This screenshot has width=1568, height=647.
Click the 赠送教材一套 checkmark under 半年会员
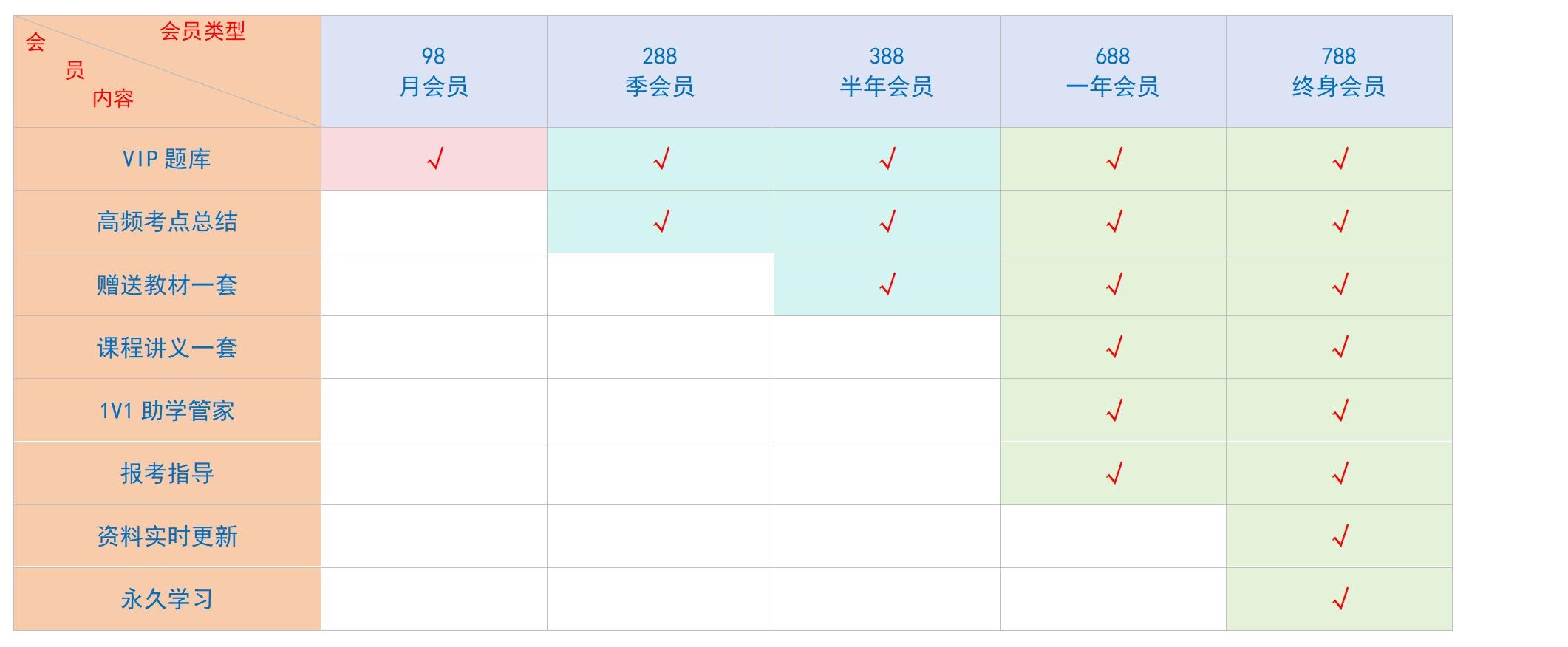[x=887, y=284]
